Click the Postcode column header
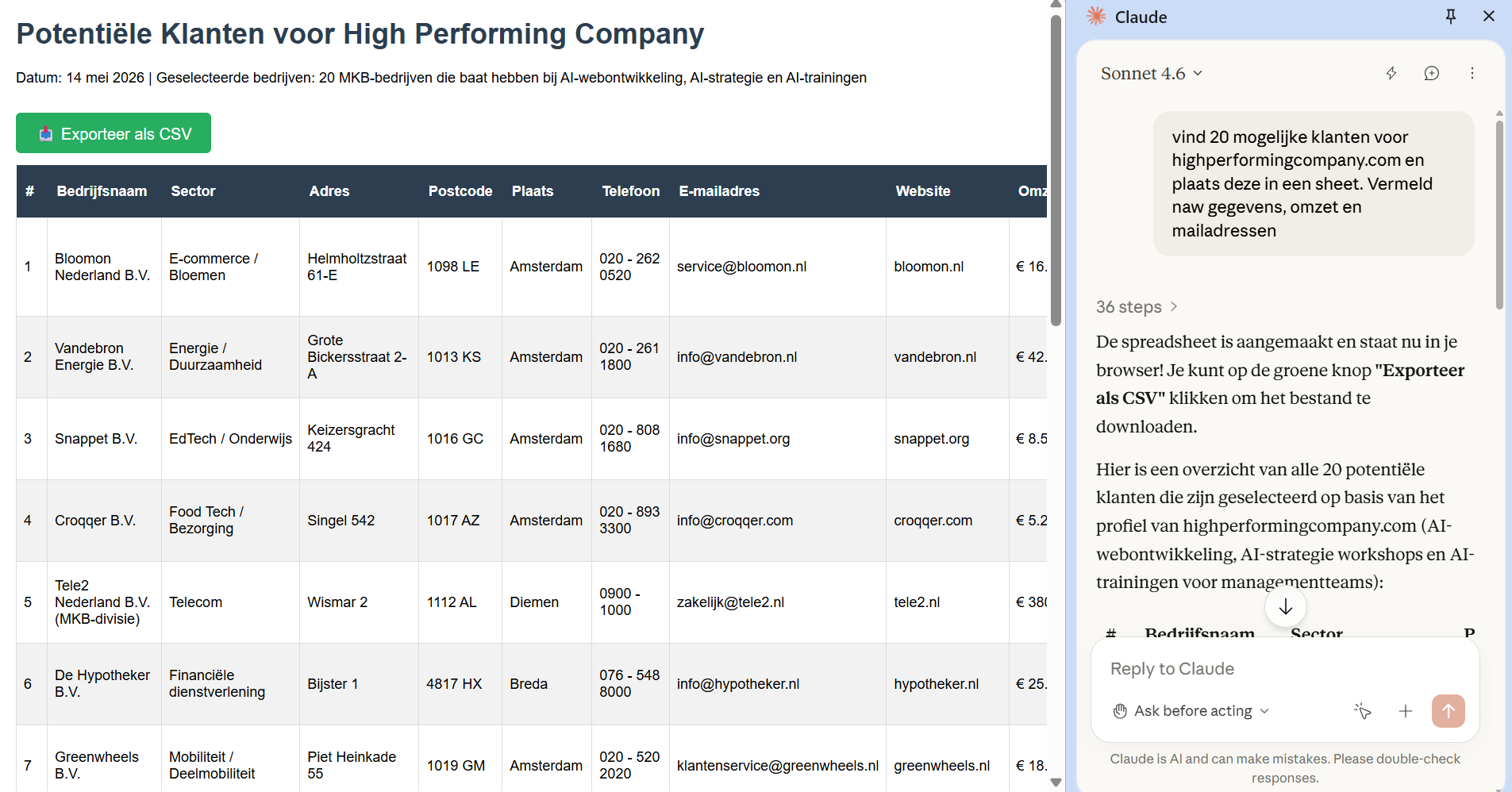1512x792 pixels. coord(460,191)
